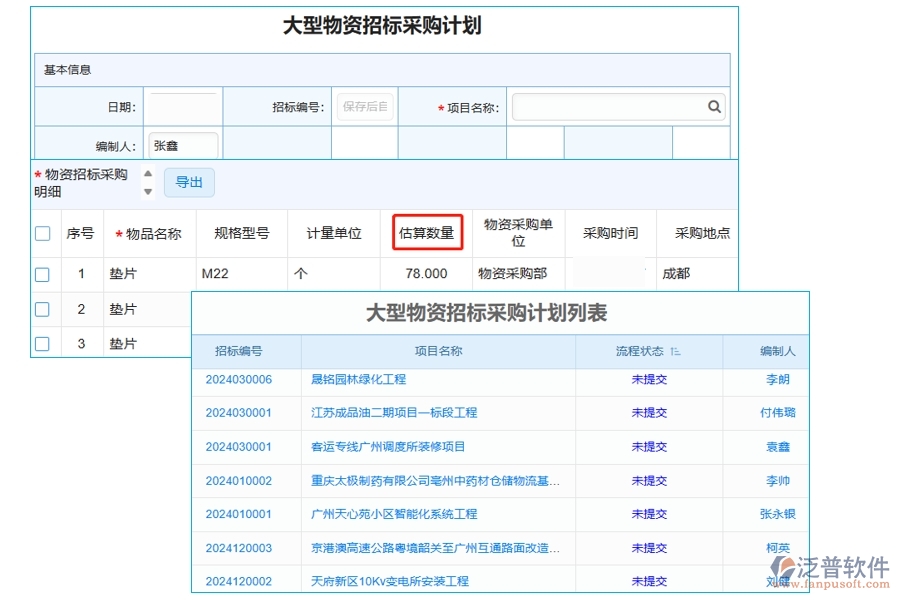Screen dimensions: 900x600
Task: Check the checkbox for the third 垫片 row
Action: pos(42,343)
